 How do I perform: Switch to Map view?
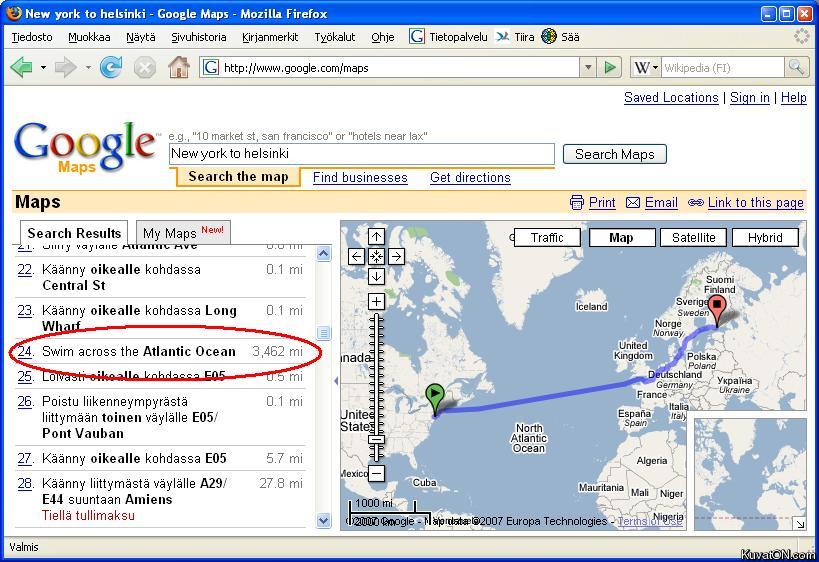click(x=622, y=238)
